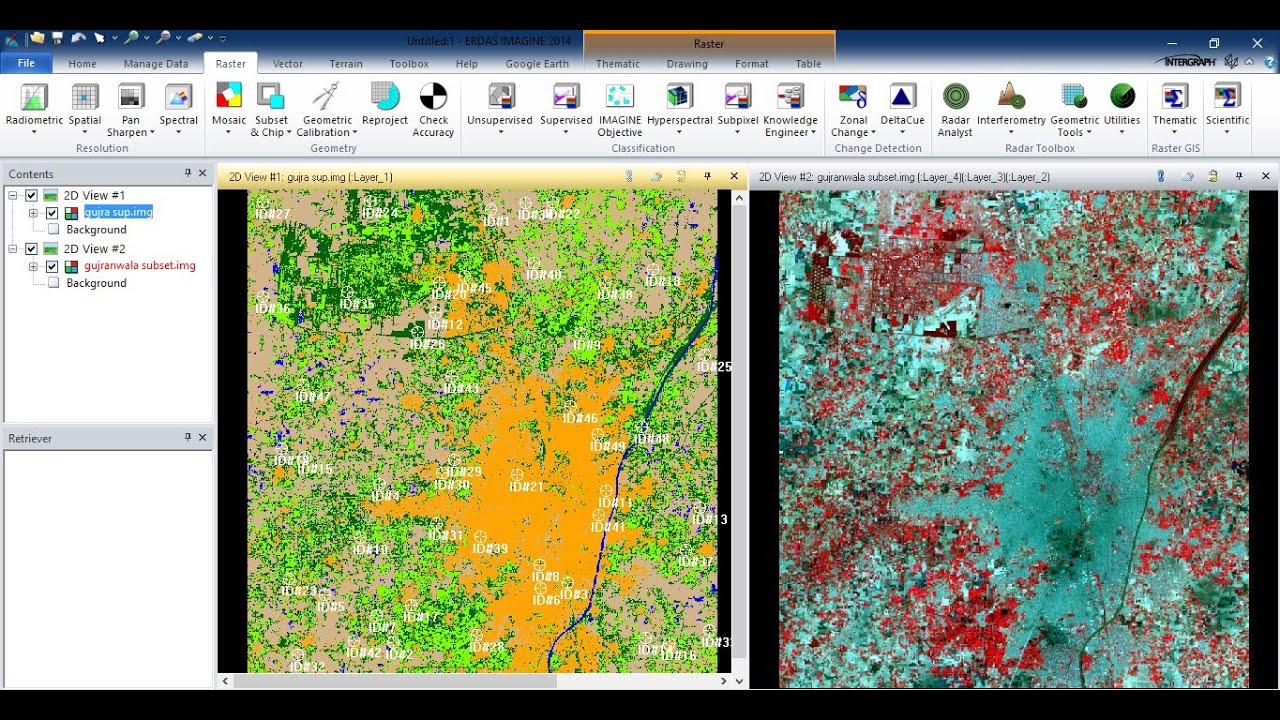Viewport: 1280px width, 720px height.
Task: Toggle visibility of gujranwala subset.img layer
Action: click(x=52, y=266)
